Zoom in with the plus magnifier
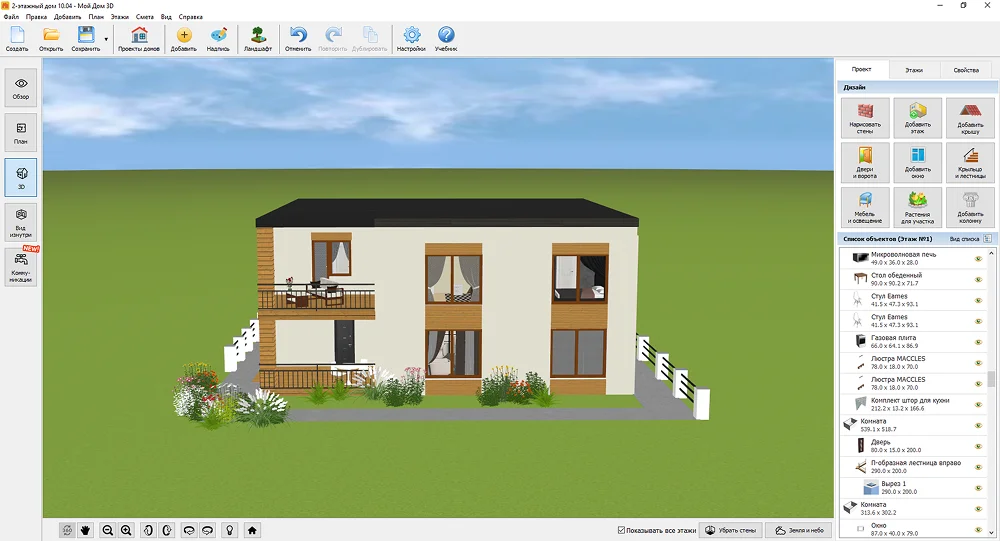 (126, 530)
